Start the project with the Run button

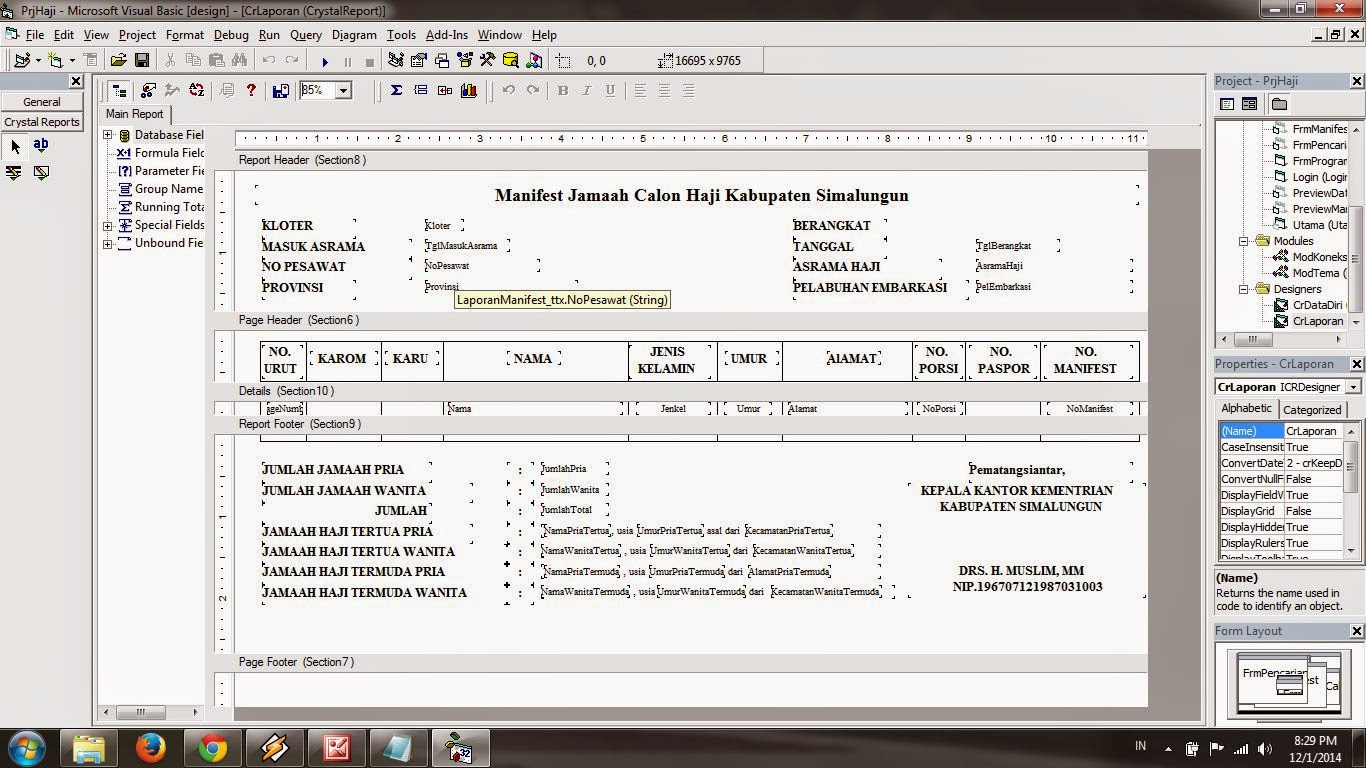point(325,61)
